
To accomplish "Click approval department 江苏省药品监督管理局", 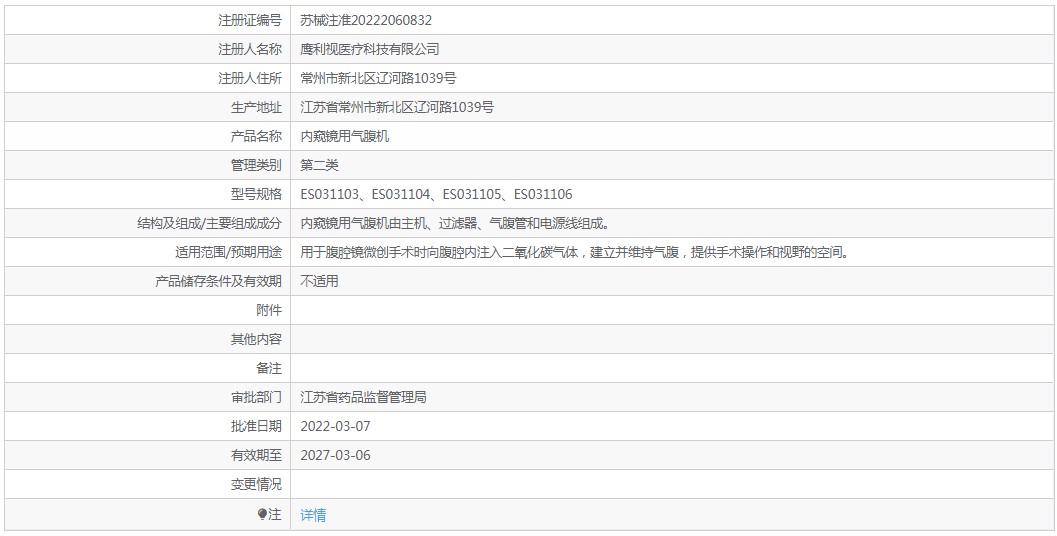I will point(363,397).
